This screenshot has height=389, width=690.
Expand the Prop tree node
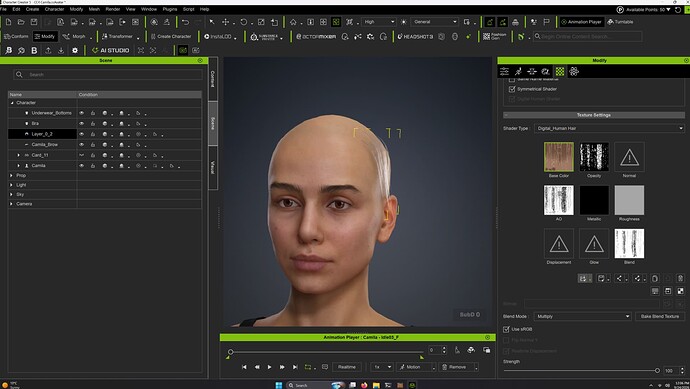click(x=11, y=176)
